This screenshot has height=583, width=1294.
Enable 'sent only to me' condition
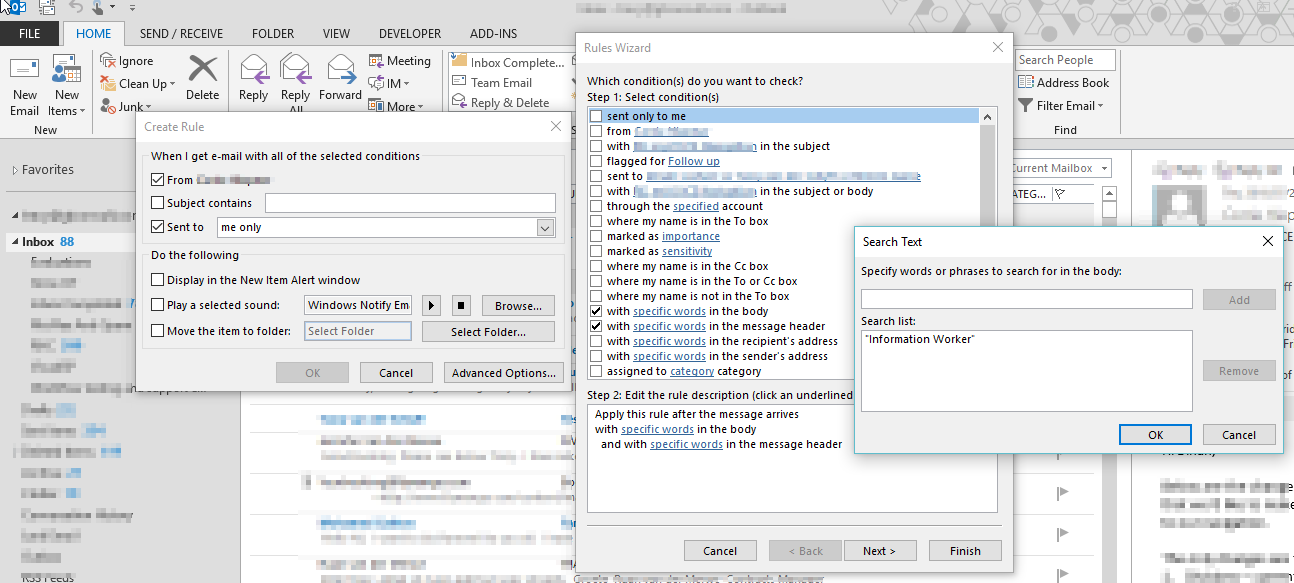pos(596,116)
